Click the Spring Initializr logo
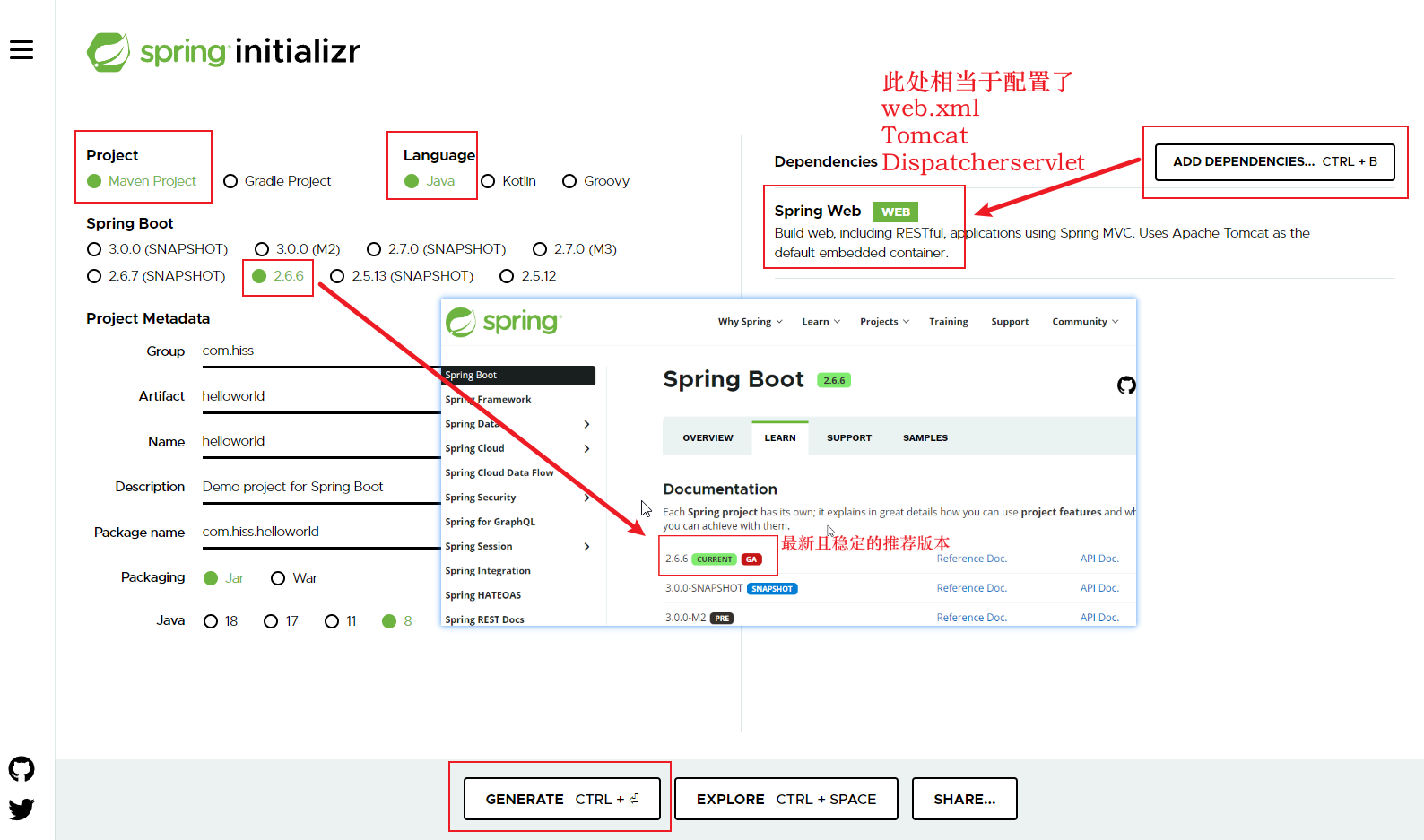 (x=223, y=52)
